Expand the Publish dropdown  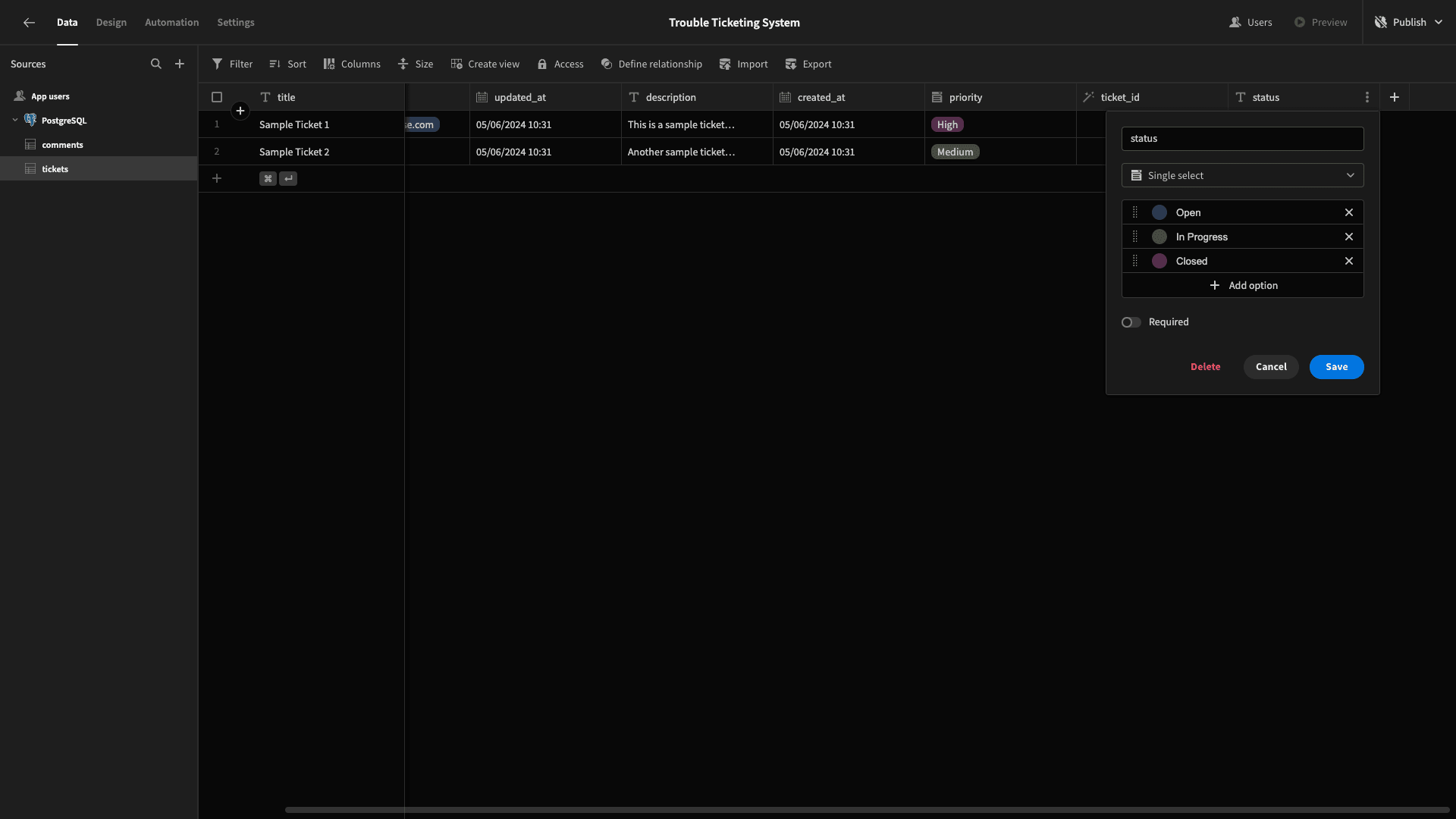click(x=1439, y=23)
